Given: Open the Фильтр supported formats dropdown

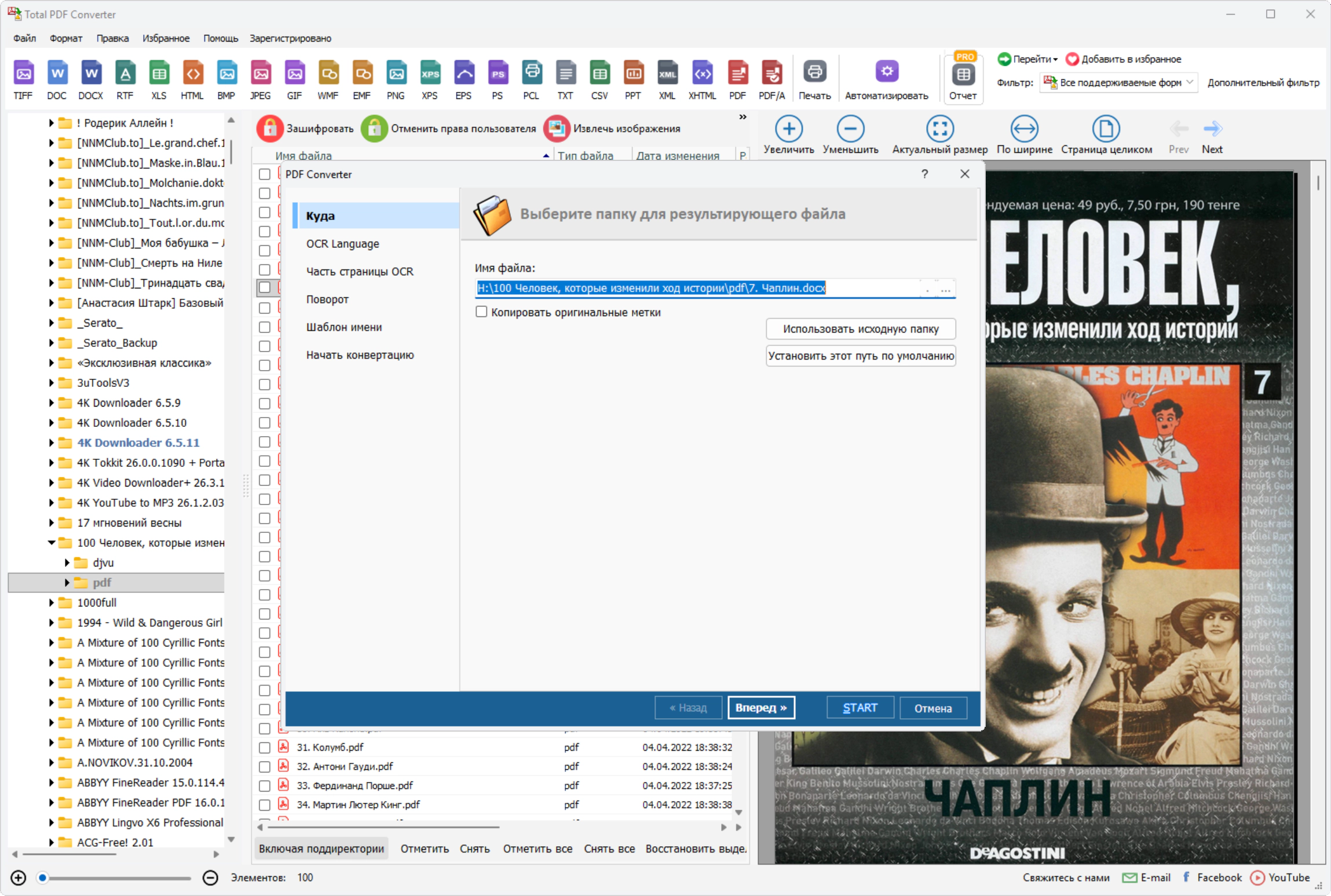Looking at the screenshot, I should [x=1119, y=82].
